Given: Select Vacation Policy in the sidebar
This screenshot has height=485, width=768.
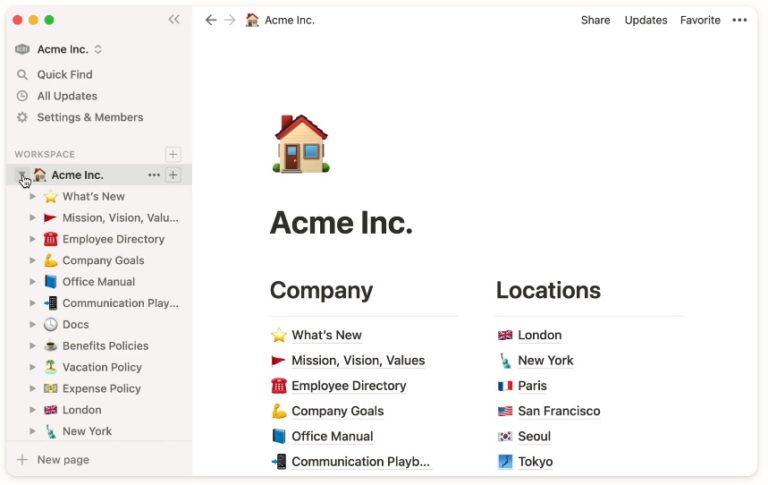Looking at the screenshot, I should pyautogui.click(x=102, y=367).
